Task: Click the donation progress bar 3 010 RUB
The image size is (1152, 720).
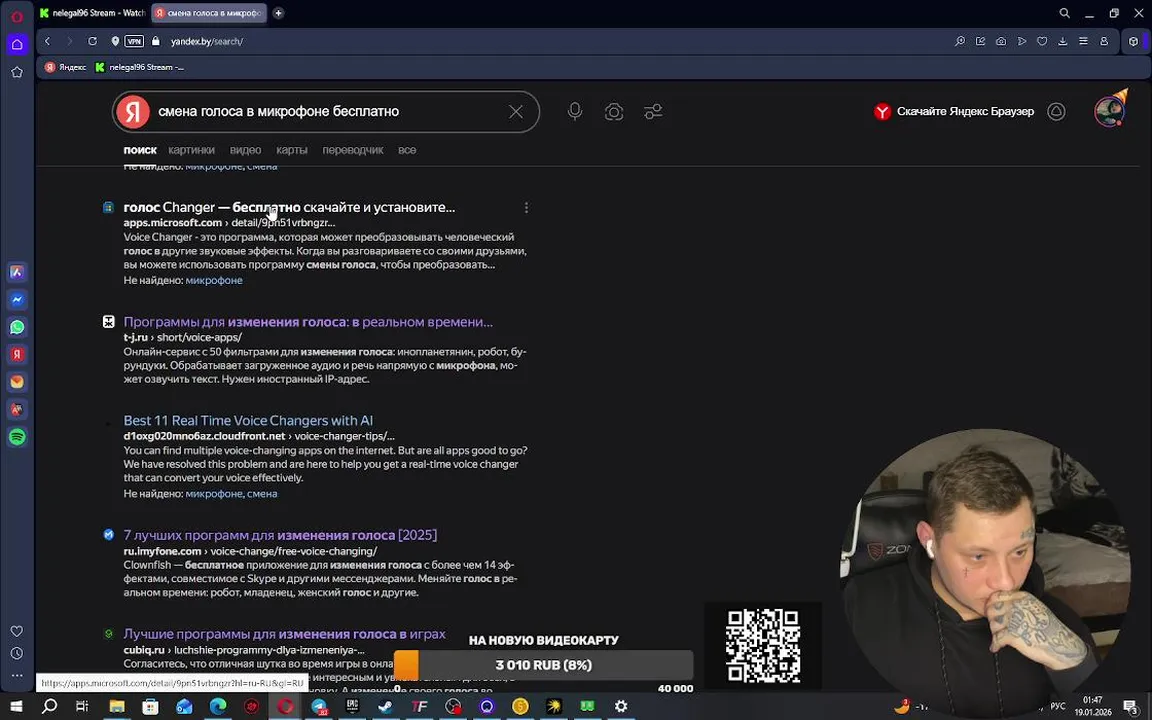Action: click(x=544, y=665)
